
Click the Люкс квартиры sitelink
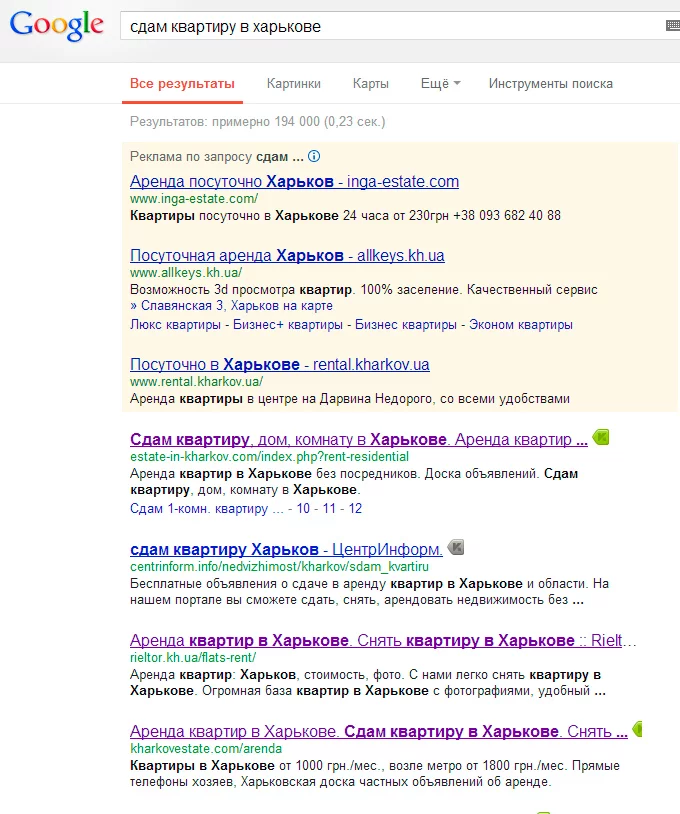coord(175,325)
